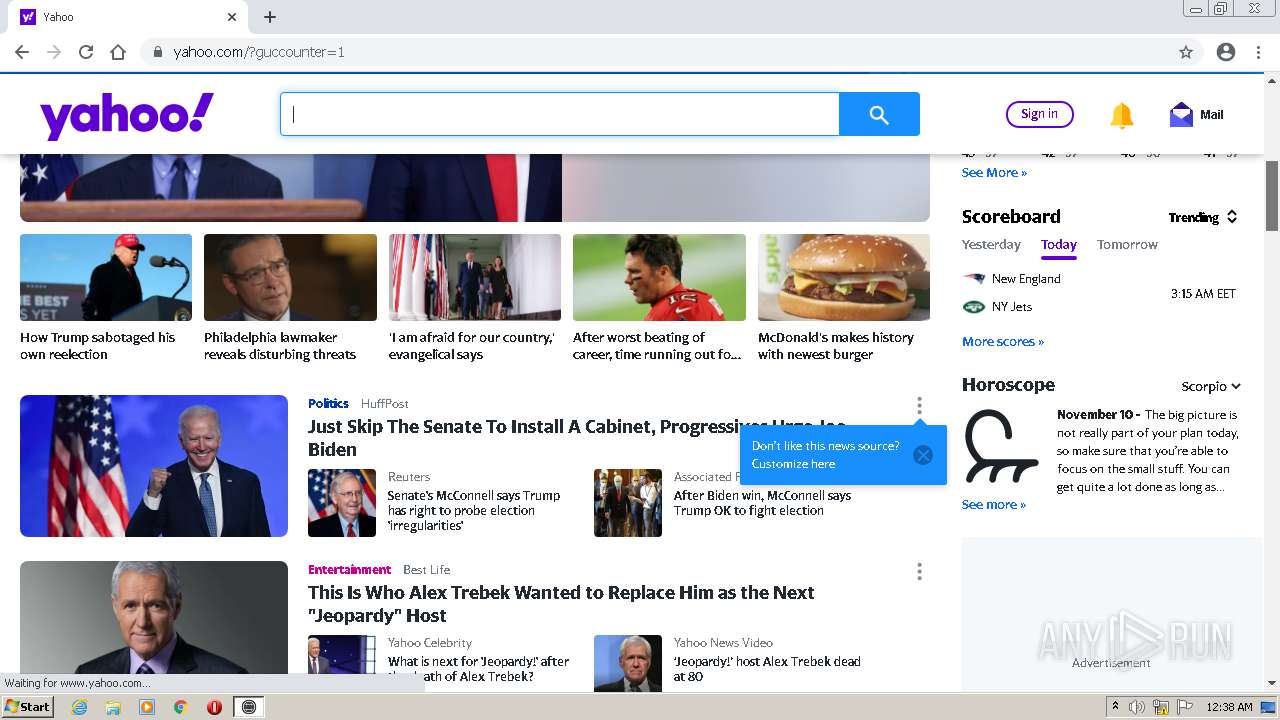Viewport: 1280px width, 720px height.
Task: Open options menu for the Biden article
Action: click(919, 406)
